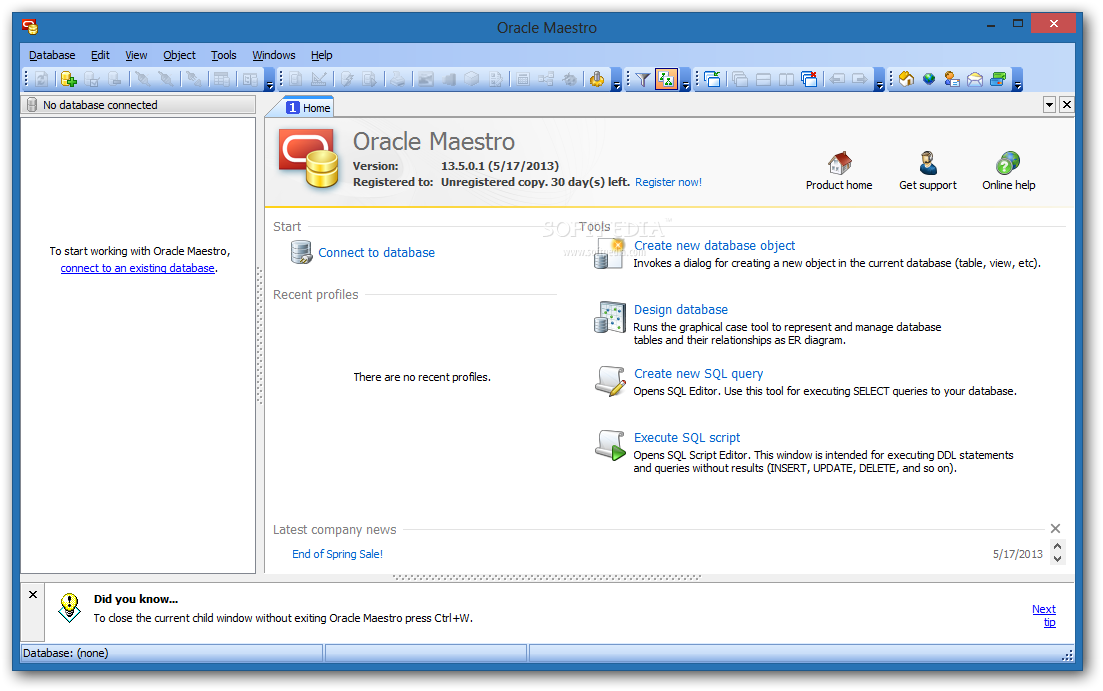Click the disabled diagram tree toolbar icon
This screenshot has height=691, width=1103.
pos(546,80)
